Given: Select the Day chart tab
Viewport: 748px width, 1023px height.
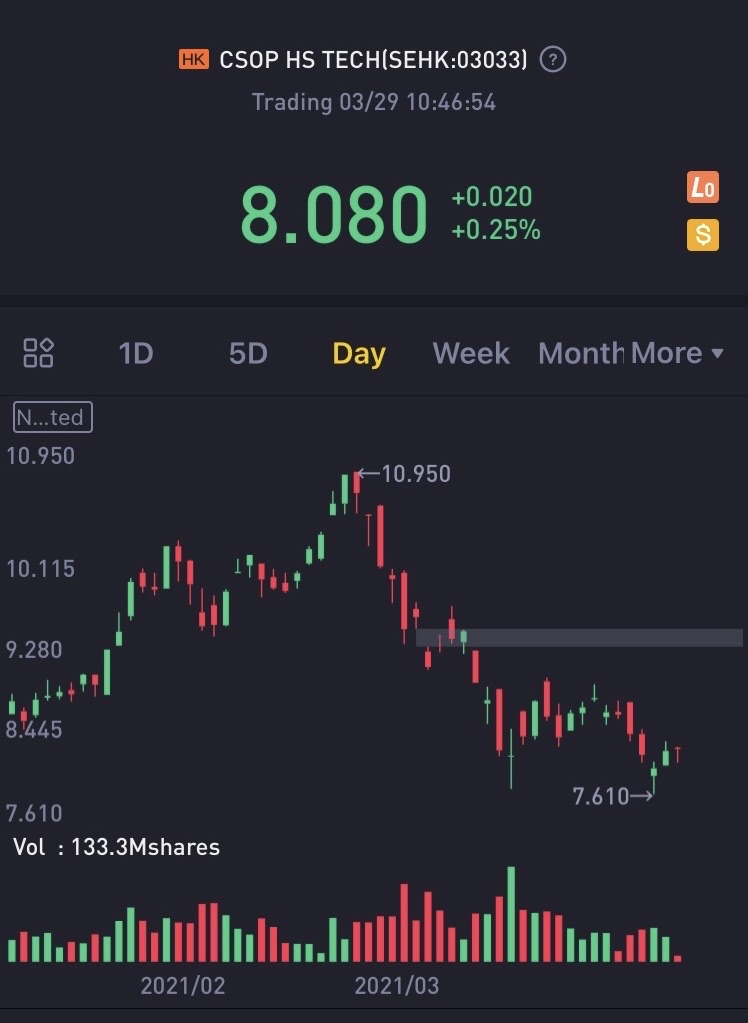Looking at the screenshot, I should [x=359, y=354].
